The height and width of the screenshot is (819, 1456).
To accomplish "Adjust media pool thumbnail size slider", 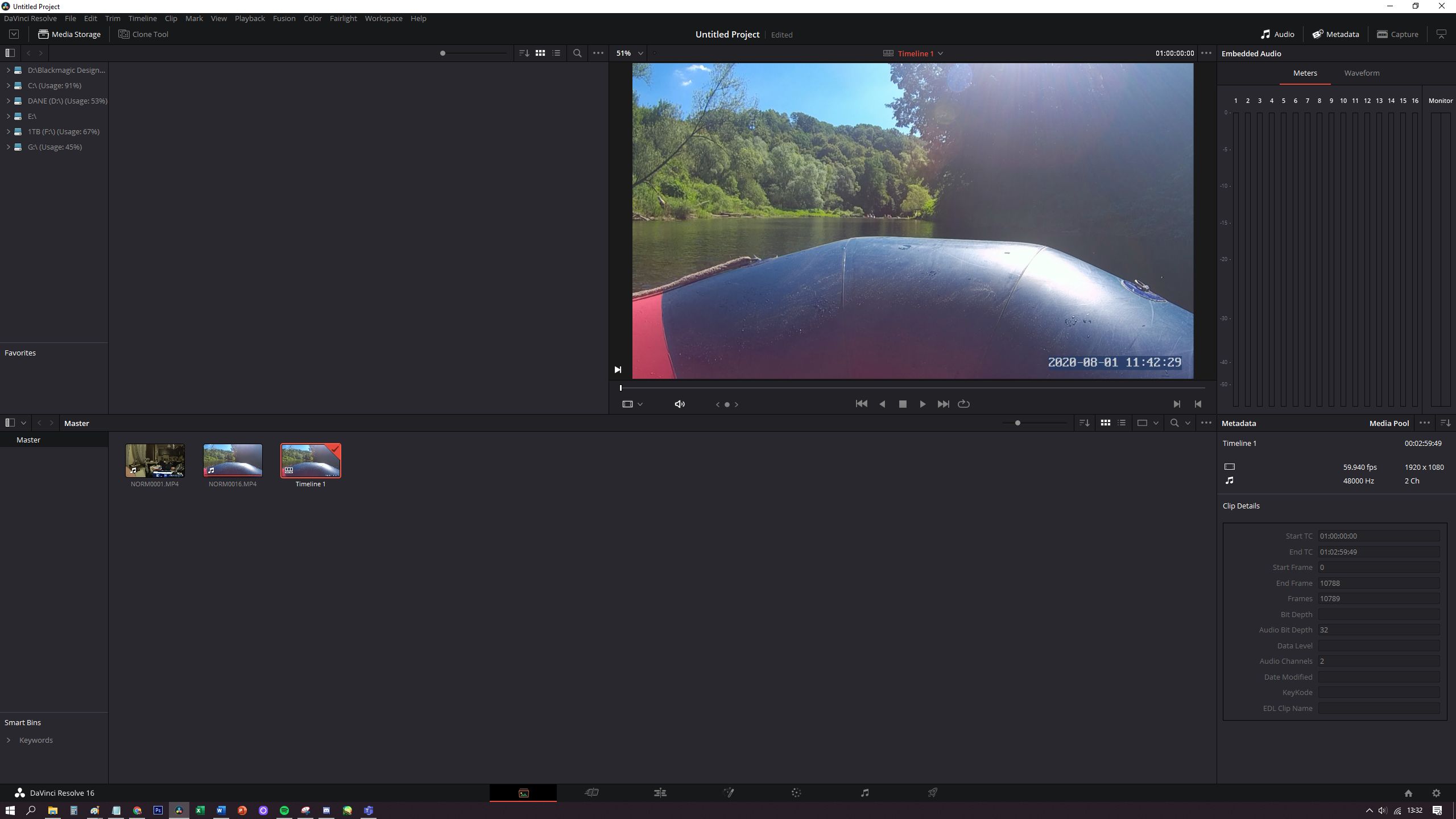I will pyautogui.click(x=1017, y=423).
